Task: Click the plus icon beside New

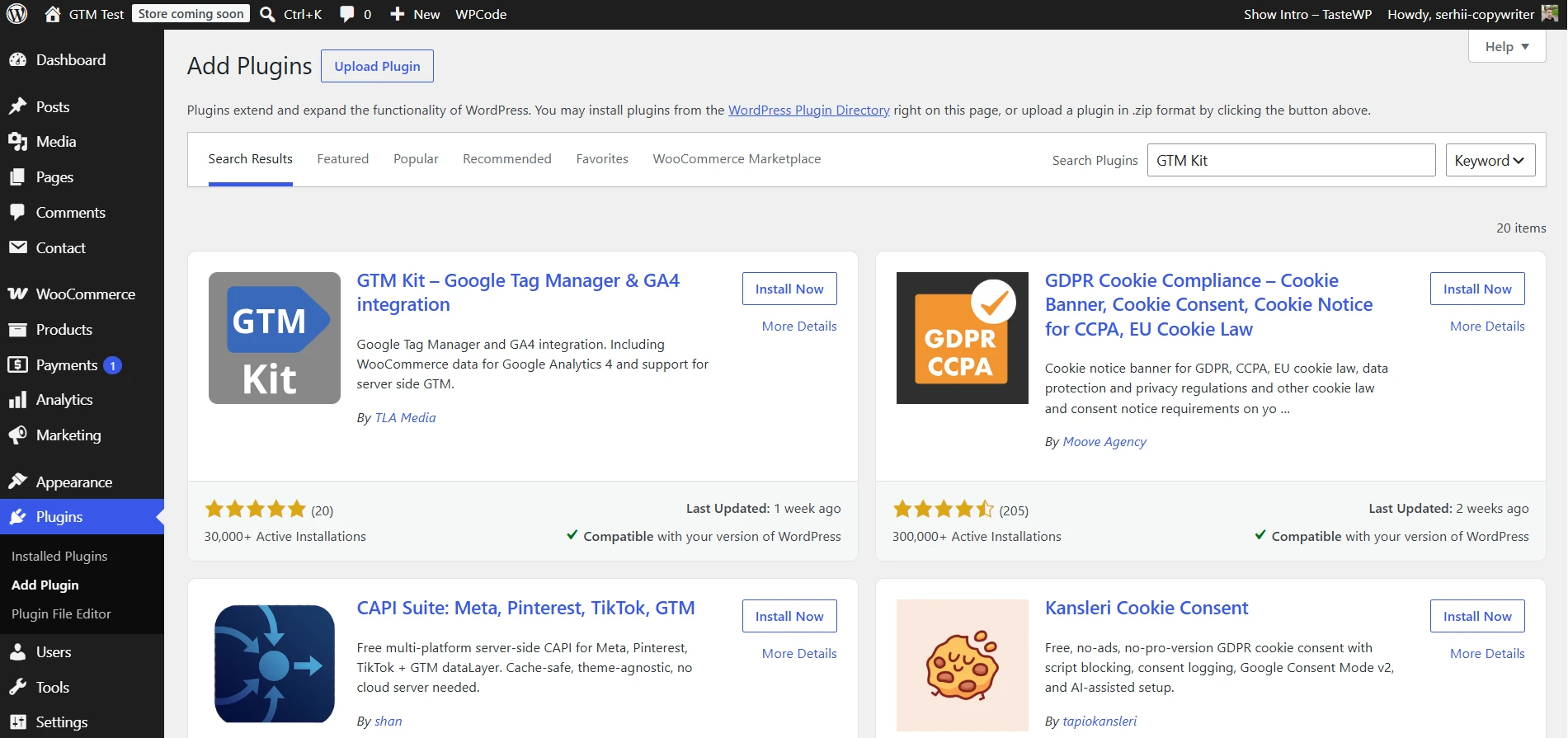Action: tap(397, 14)
